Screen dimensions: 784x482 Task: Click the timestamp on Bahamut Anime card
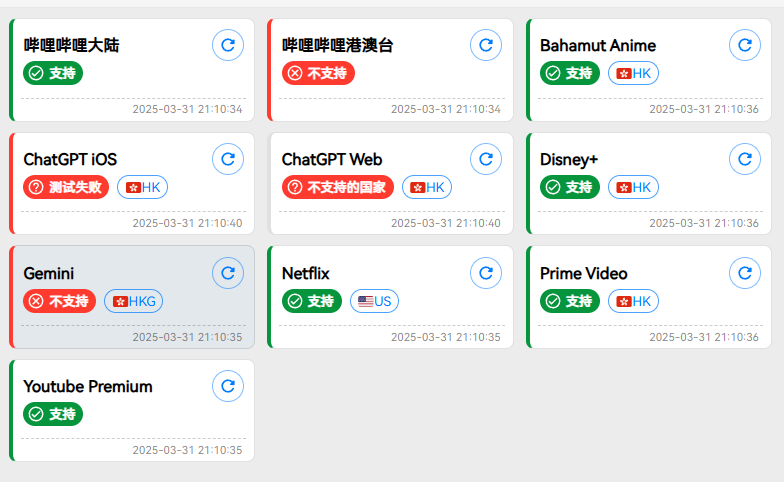[704, 109]
